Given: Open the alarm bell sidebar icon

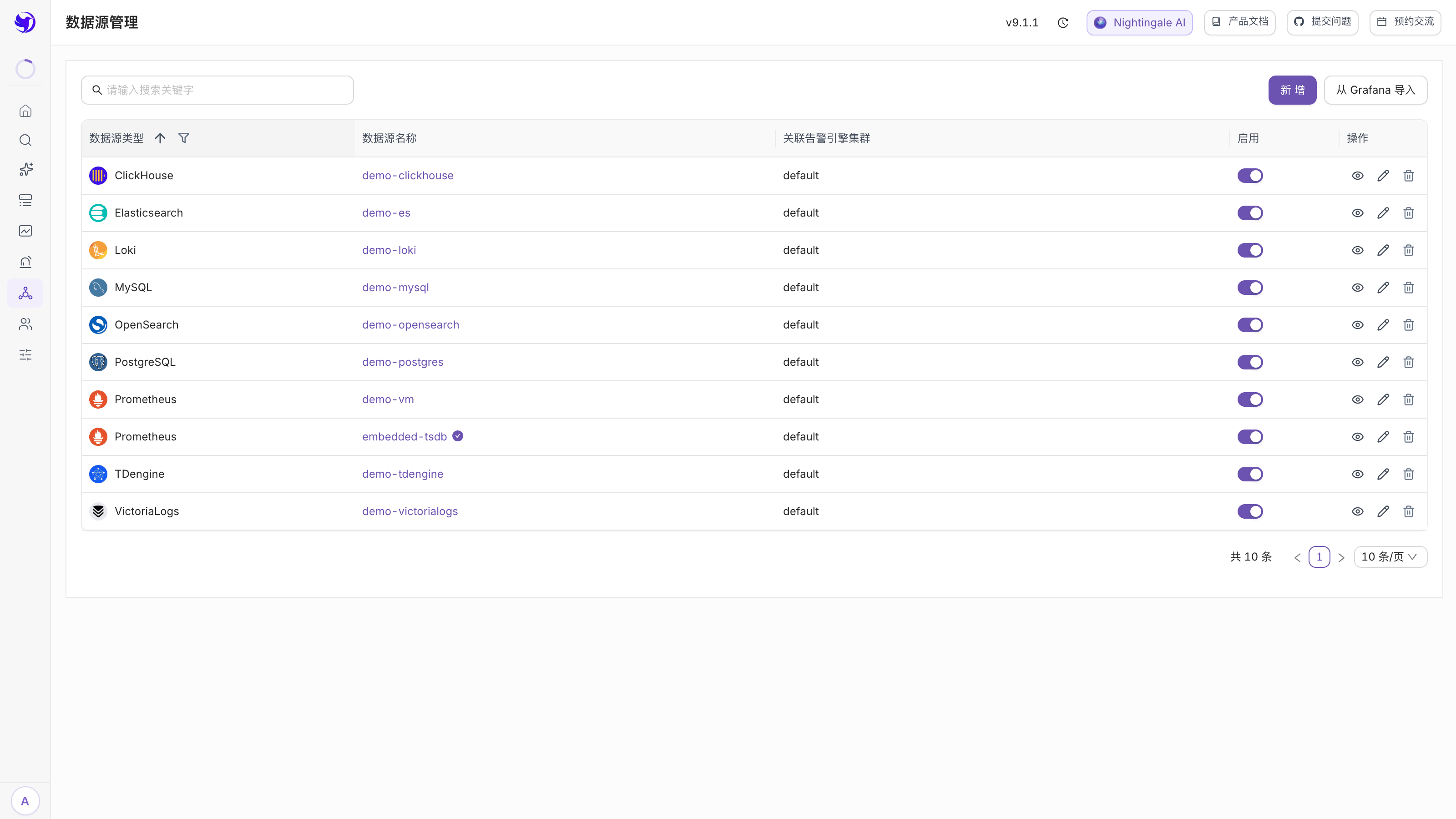Looking at the screenshot, I should click(25, 262).
